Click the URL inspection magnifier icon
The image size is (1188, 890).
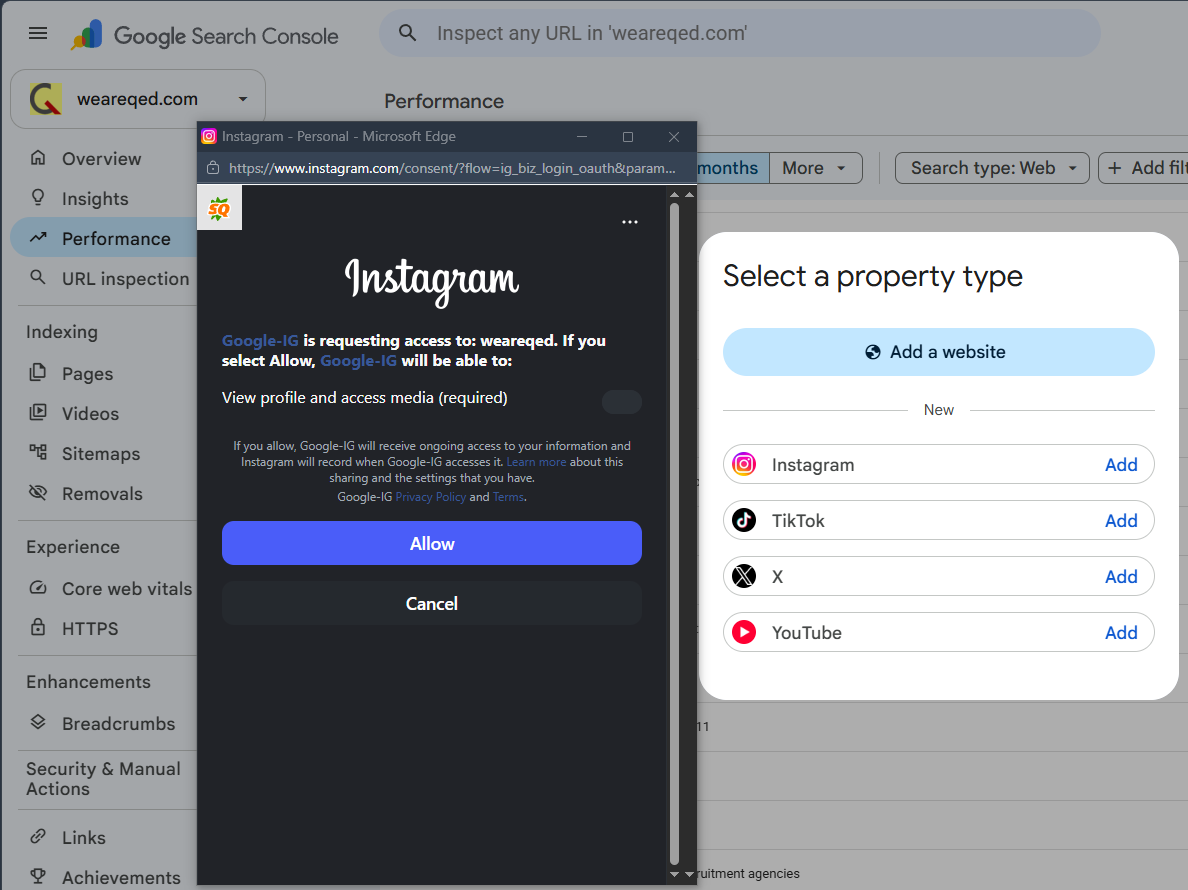pos(38,277)
